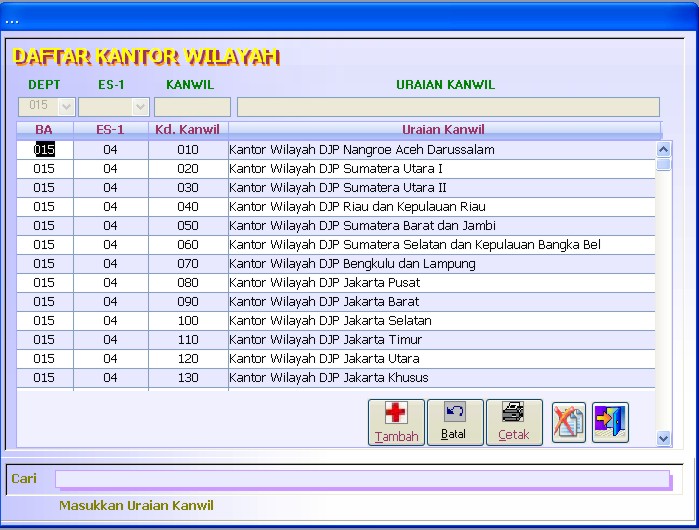Image resolution: width=699 pixels, height=530 pixels.
Task: Select Kantor Wilayah DJP Jakarta Khusus row
Action: click(336, 378)
